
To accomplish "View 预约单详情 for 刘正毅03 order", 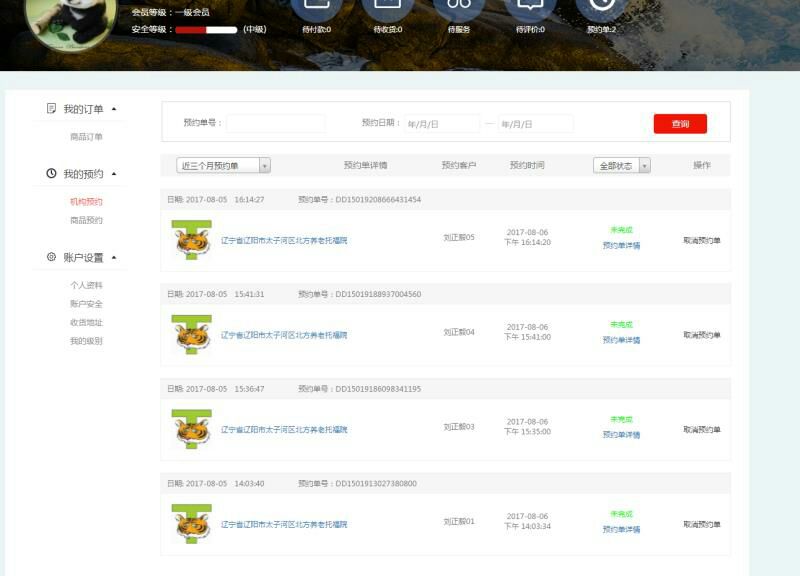I will click(621, 435).
